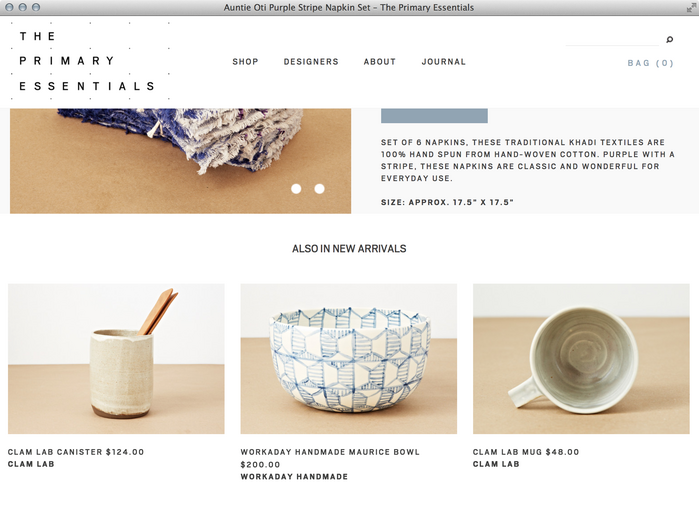Open the Designers menu
The height and width of the screenshot is (518, 699).
tap(311, 62)
